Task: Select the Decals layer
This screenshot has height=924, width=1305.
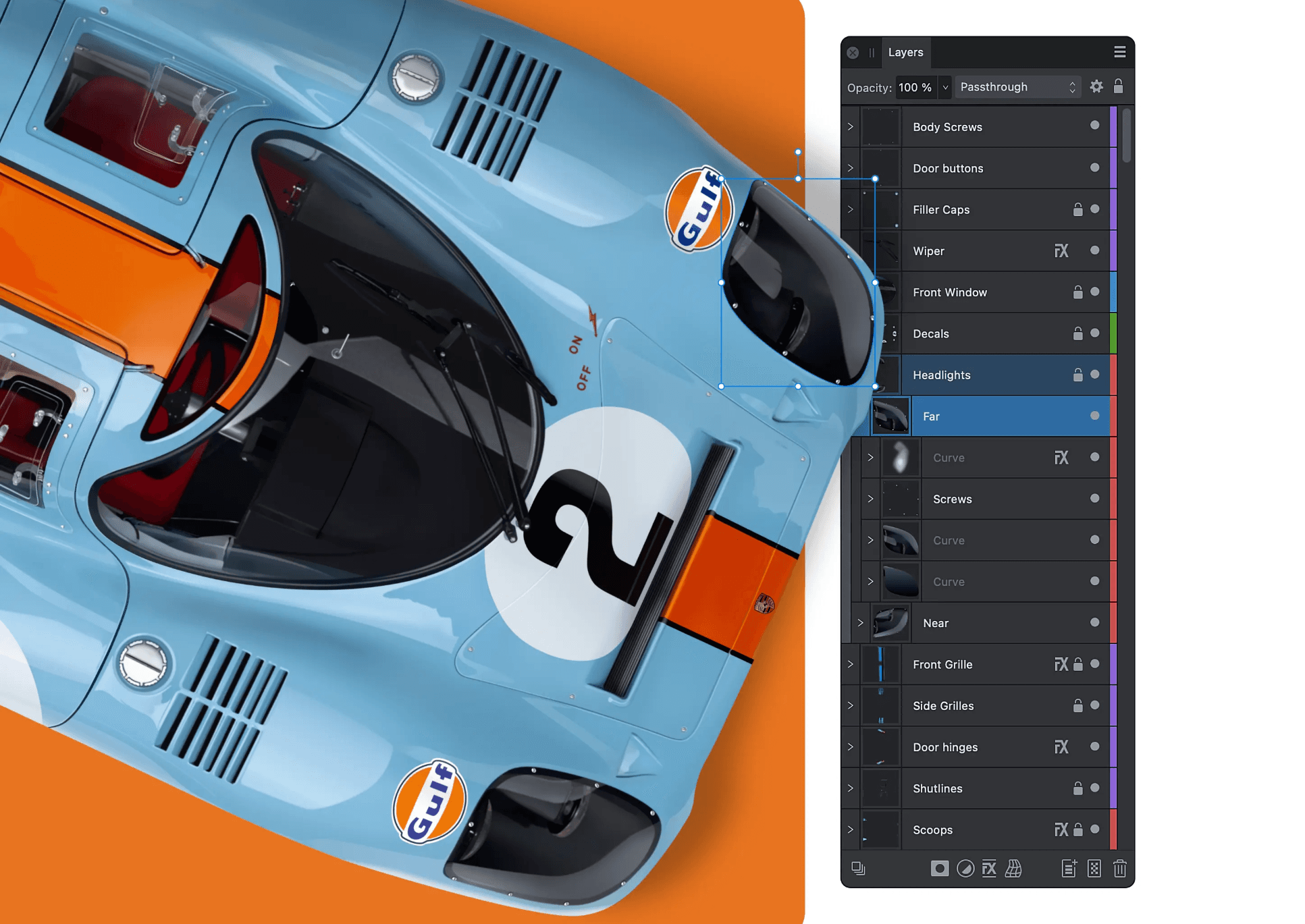Action: coord(978,333)
